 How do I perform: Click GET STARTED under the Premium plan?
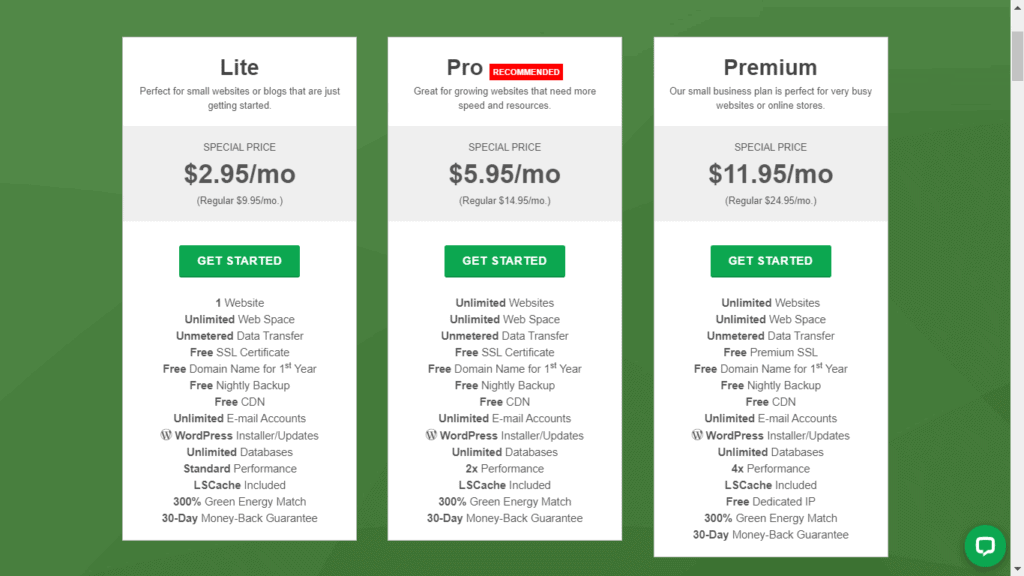click(770, 261)
